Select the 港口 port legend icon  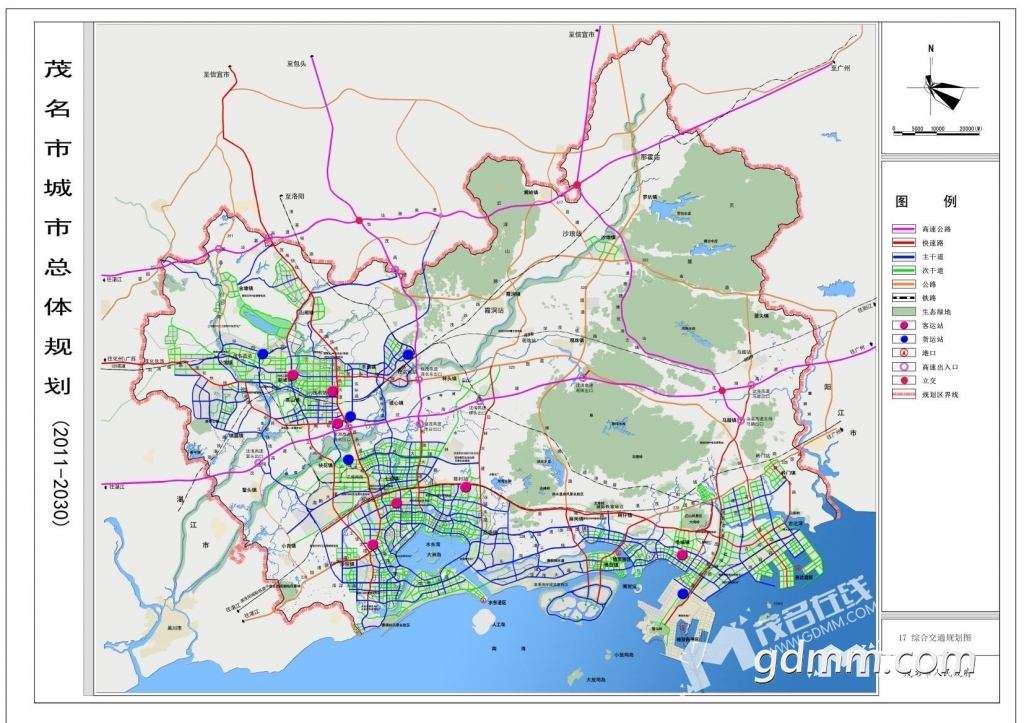click(904, 353)
